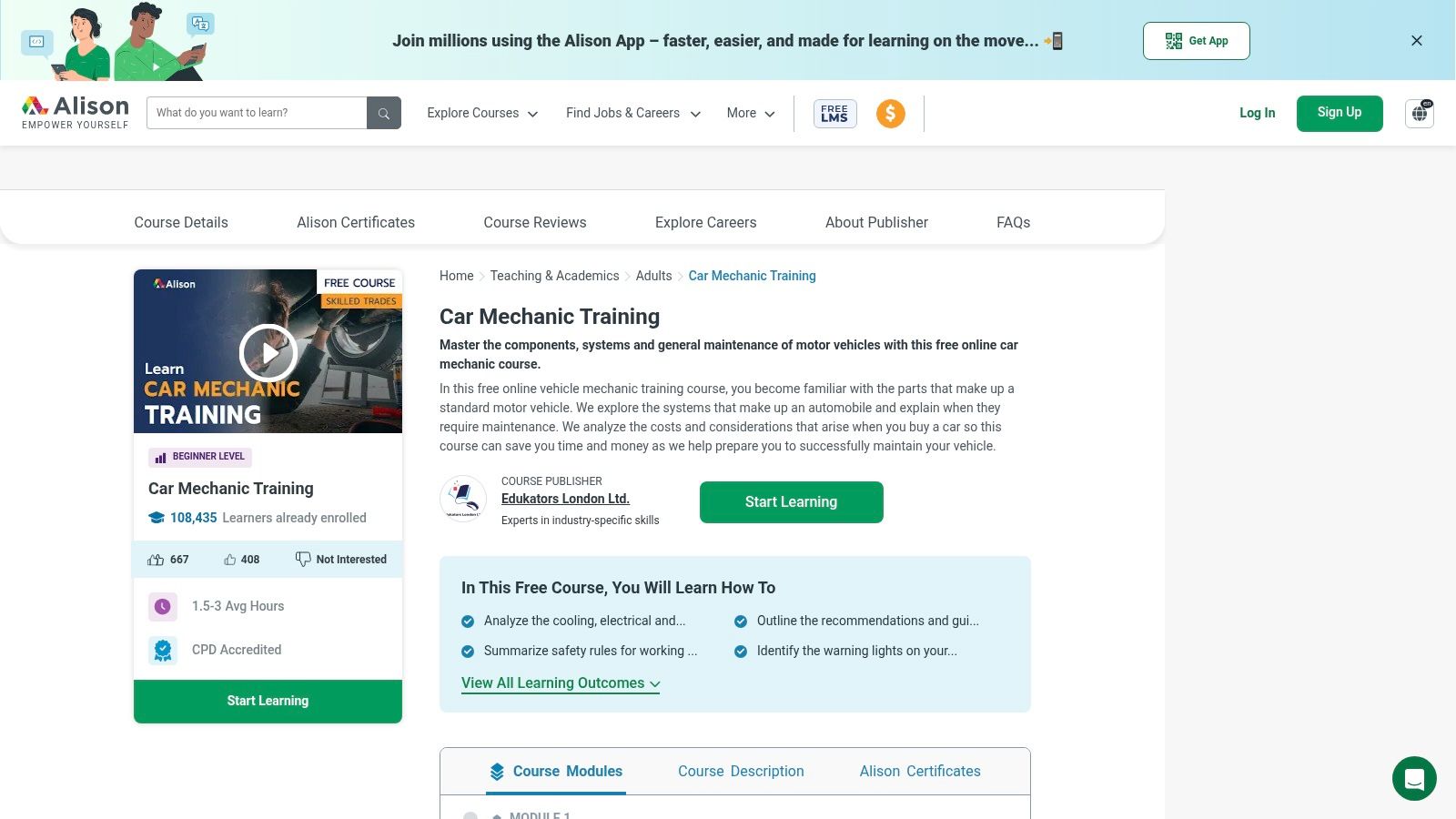Click the Car Mechanic Training card title
Image resolution: width=1456 pixels, height=819 pixels.
pos(231,489)
